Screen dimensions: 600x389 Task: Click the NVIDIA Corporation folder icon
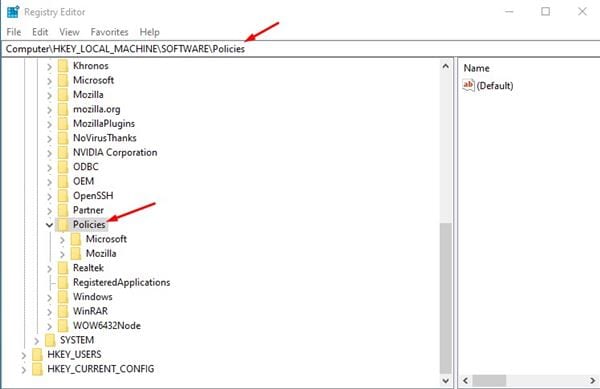[x=63, y=153]
